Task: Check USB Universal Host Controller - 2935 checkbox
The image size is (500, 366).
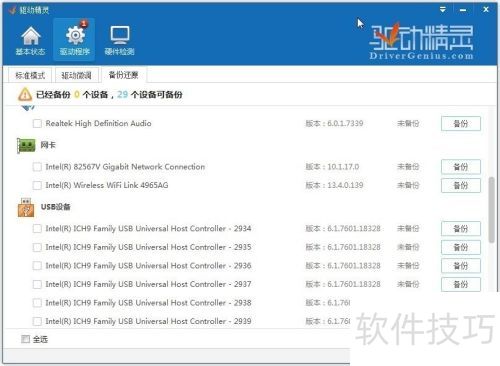Action: coord(37,247)
